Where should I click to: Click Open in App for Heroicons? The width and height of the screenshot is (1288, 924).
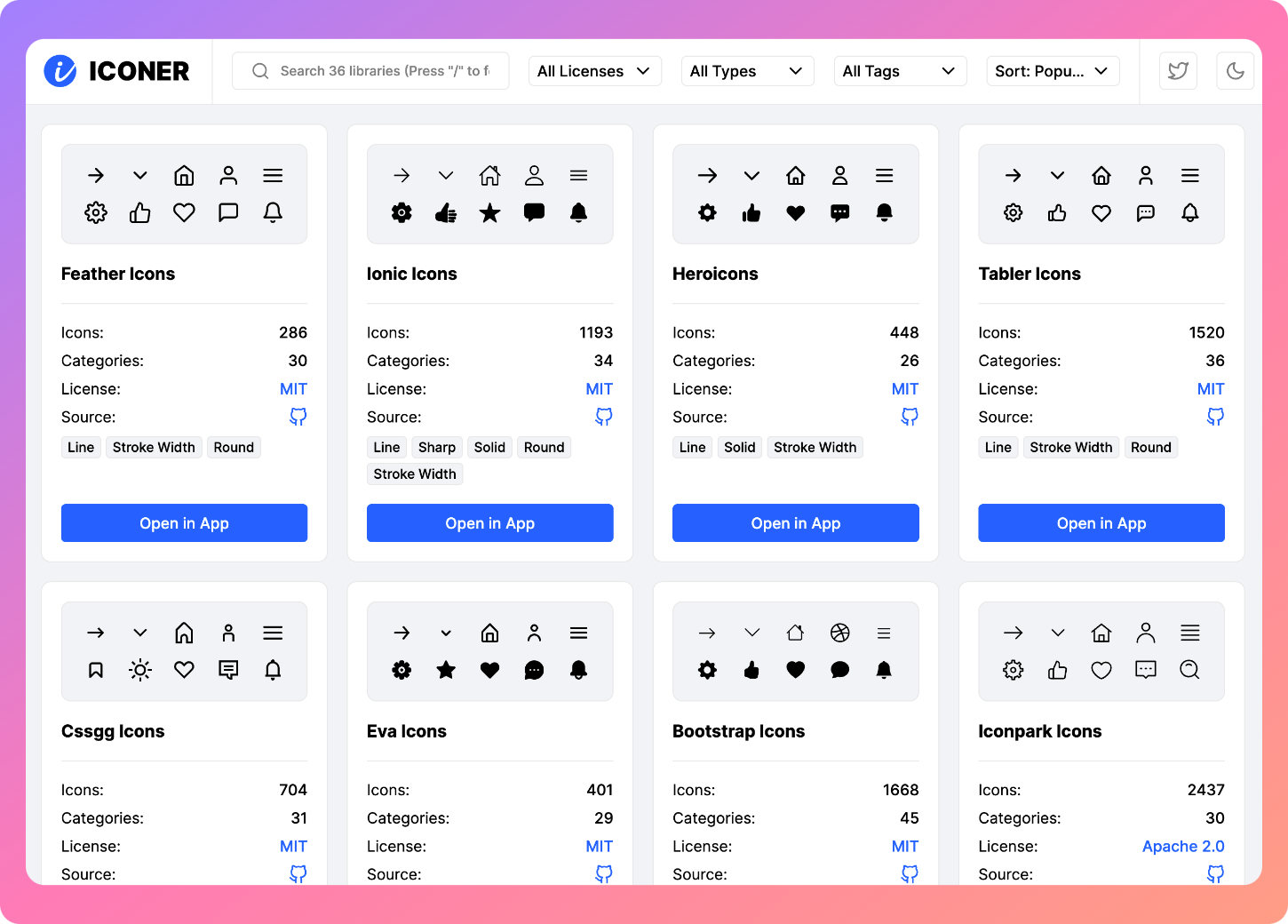(795, 523)
